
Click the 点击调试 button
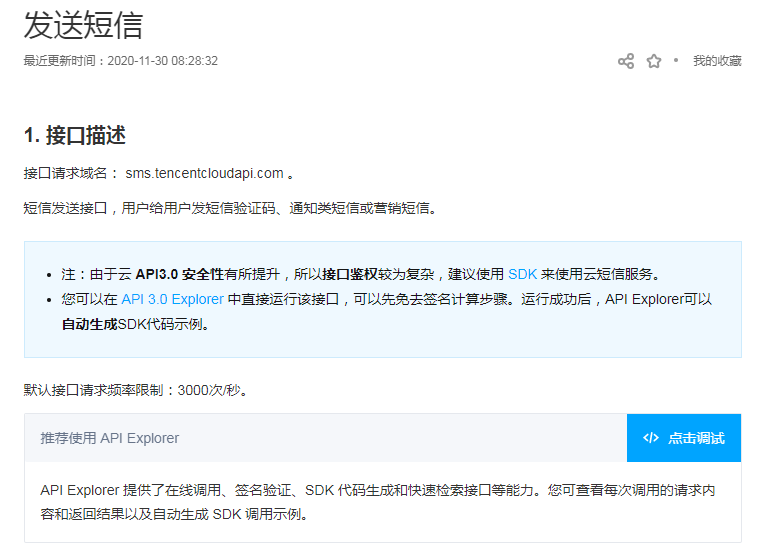pos(684,438)
